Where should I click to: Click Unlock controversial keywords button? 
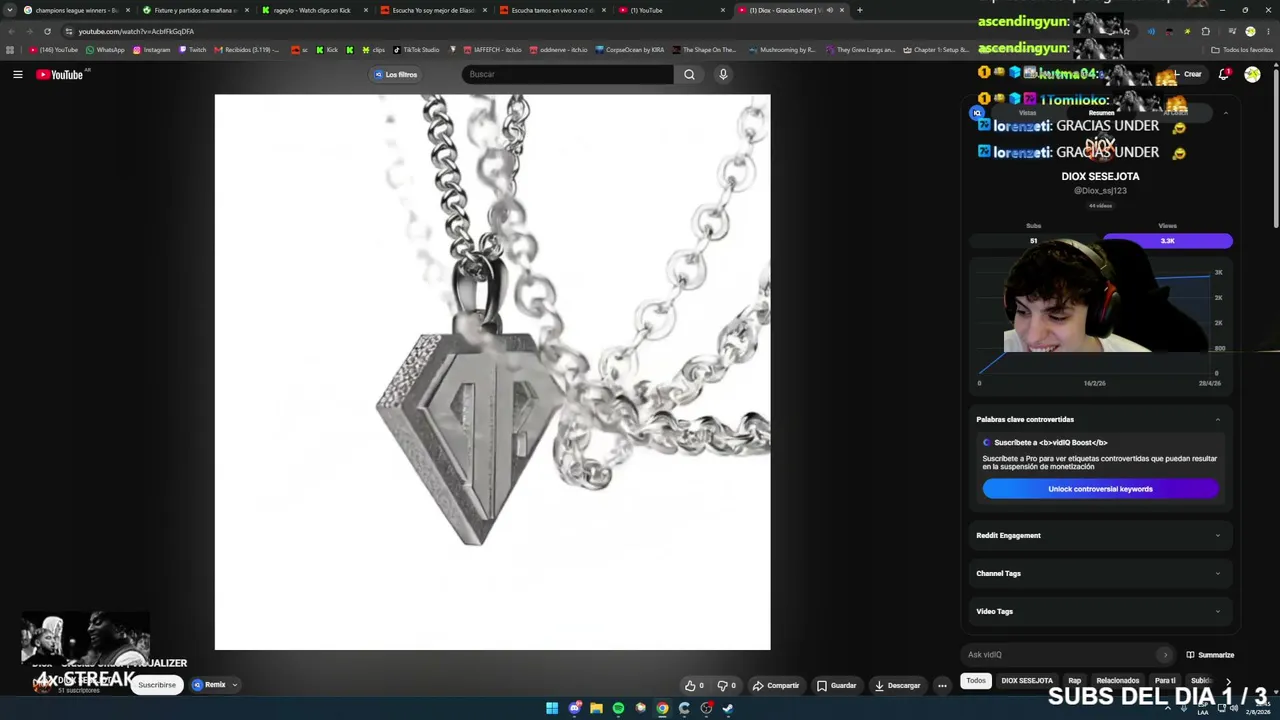(x=1100, y=489)
